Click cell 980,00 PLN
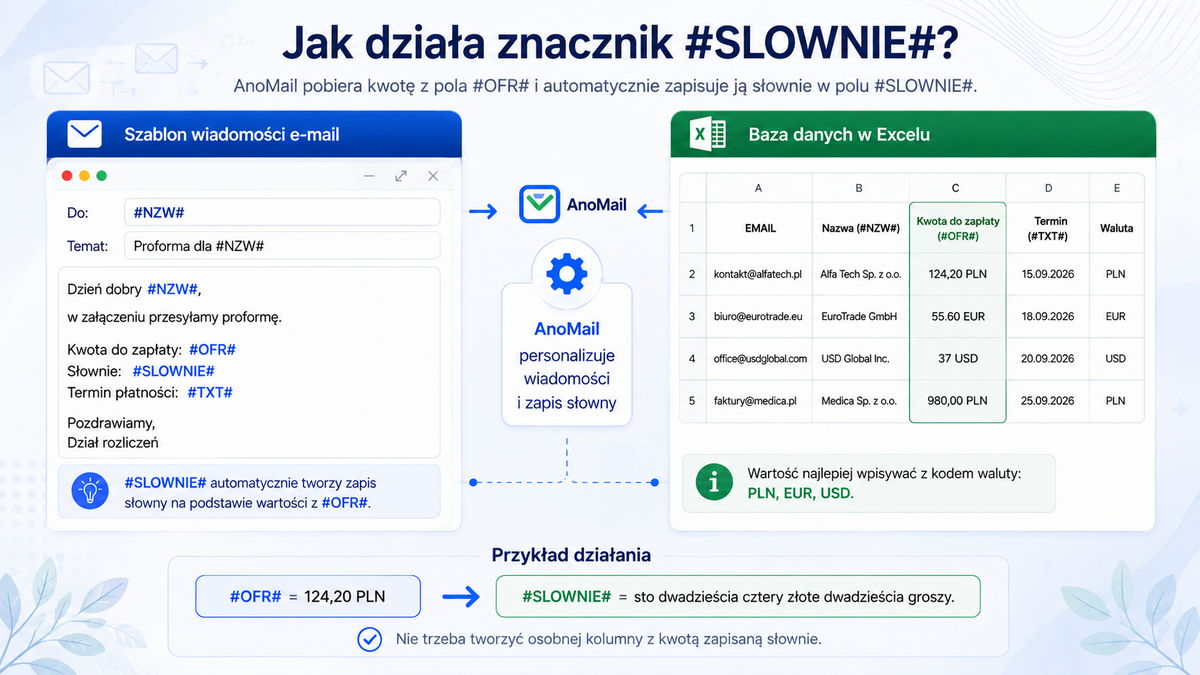The width and height of the screenshot is (1200, 675). [957, 401]
